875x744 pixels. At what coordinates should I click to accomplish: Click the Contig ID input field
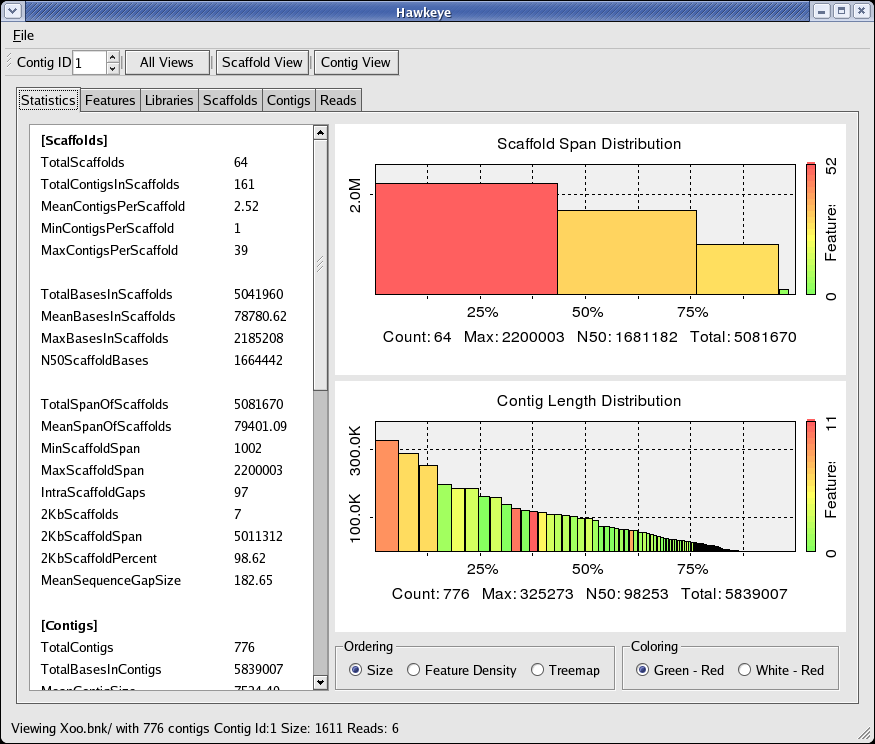click(88, 63)
